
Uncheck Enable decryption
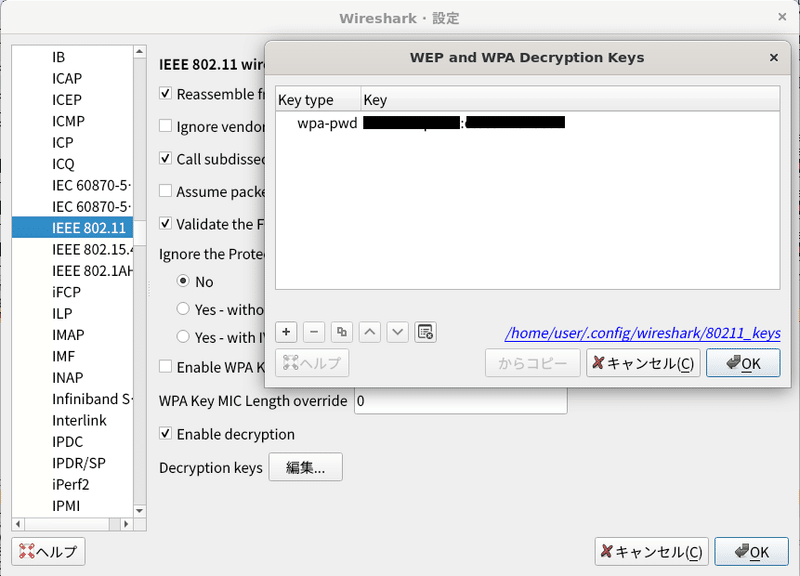point(165,434)
